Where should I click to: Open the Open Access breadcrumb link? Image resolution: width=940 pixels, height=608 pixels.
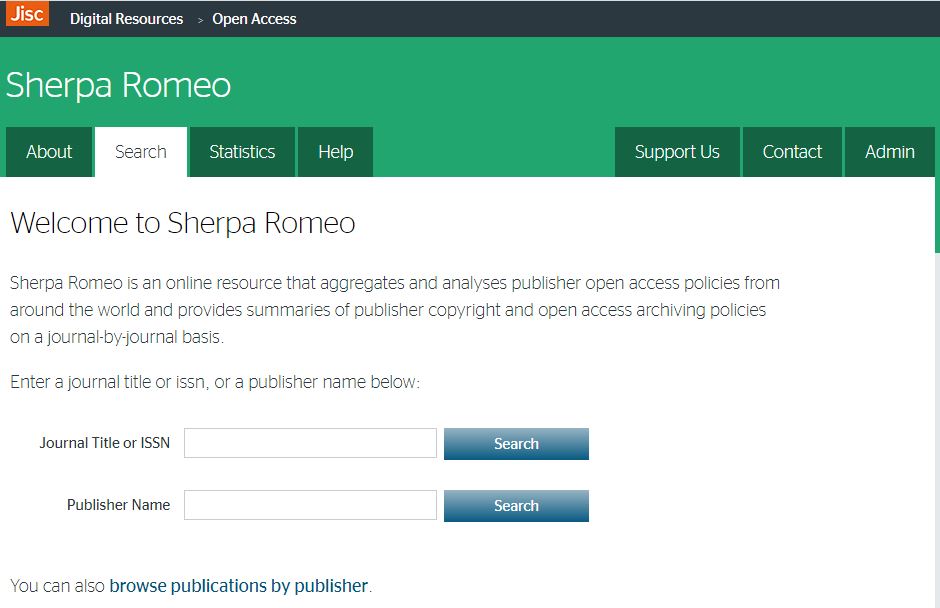(254, 19)
